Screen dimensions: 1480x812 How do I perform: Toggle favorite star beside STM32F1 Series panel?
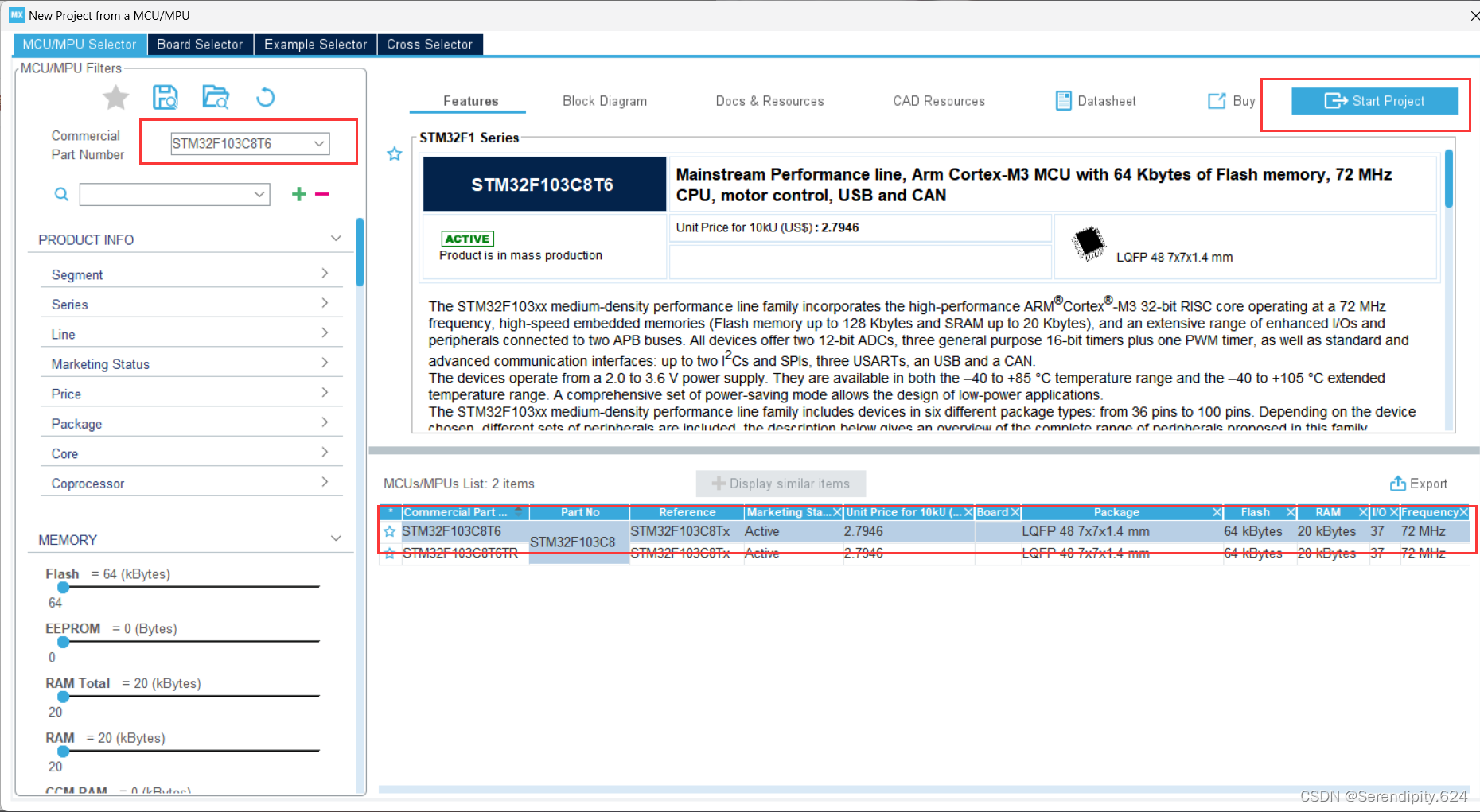pyautogui.click(x=395, y=153)
